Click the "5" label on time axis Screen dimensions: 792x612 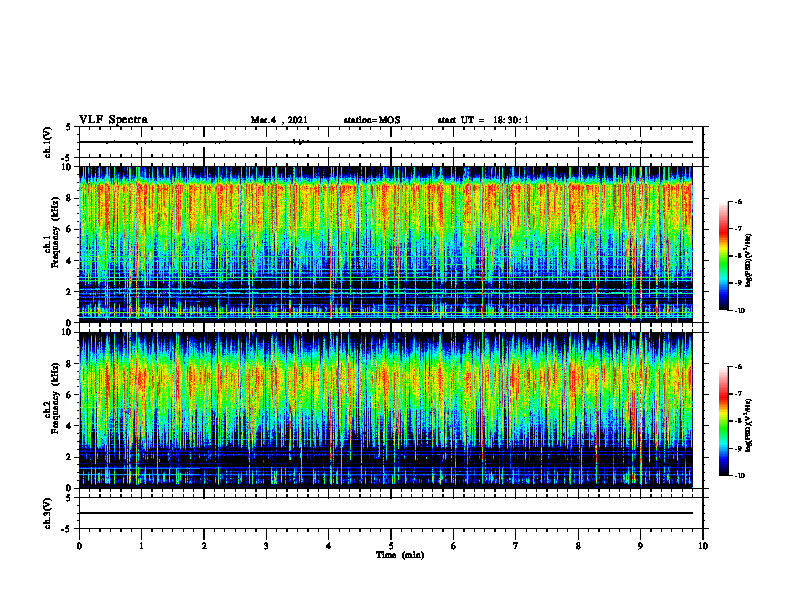[391, 546]
